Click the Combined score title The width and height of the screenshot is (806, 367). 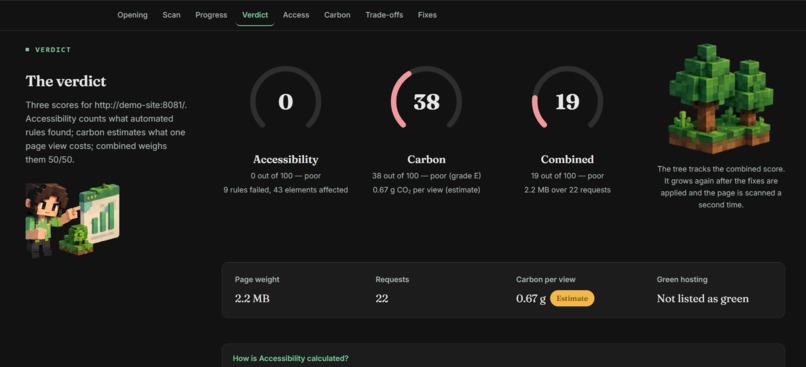point(567,159)
